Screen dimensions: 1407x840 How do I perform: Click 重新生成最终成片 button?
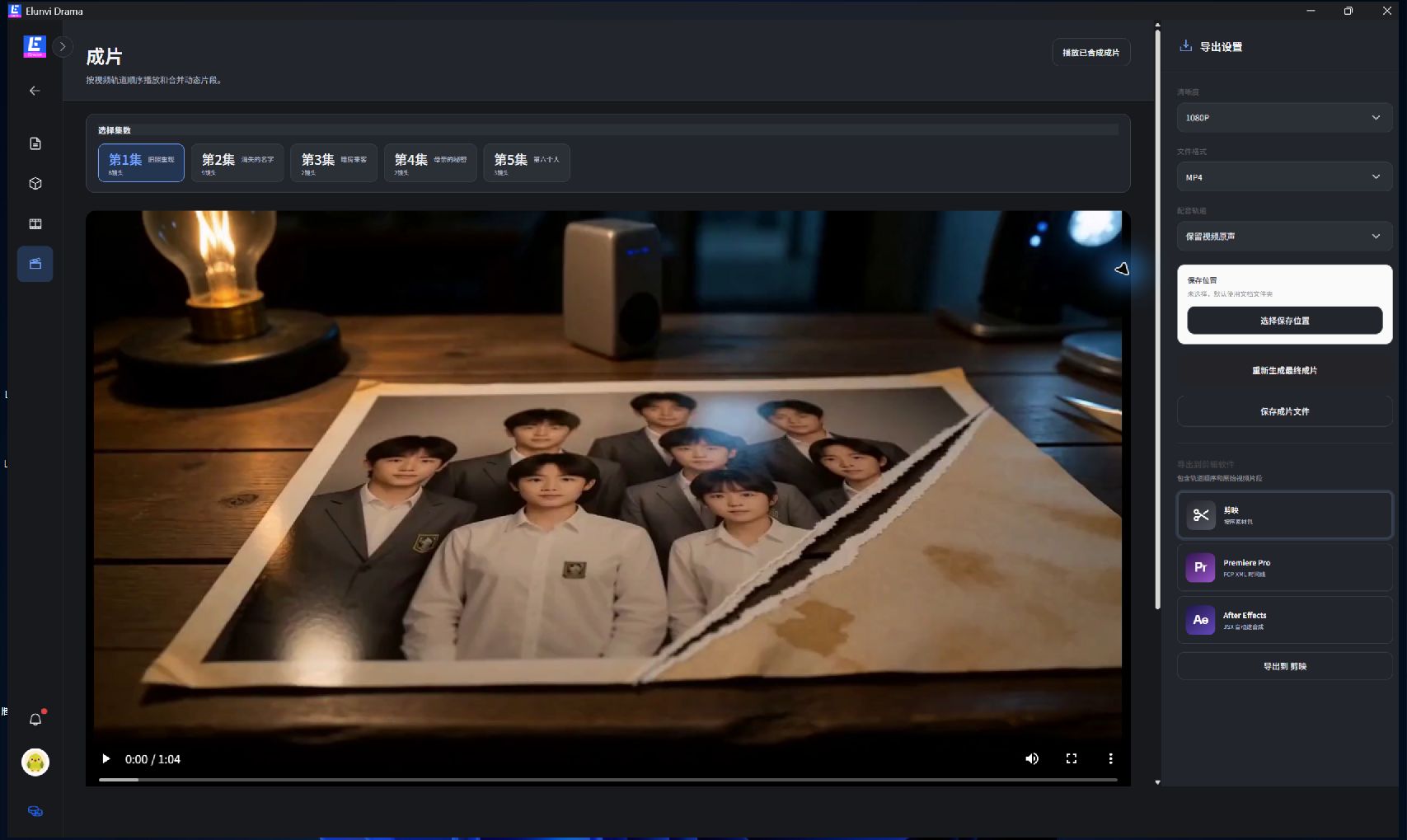tap(1284, 370)
